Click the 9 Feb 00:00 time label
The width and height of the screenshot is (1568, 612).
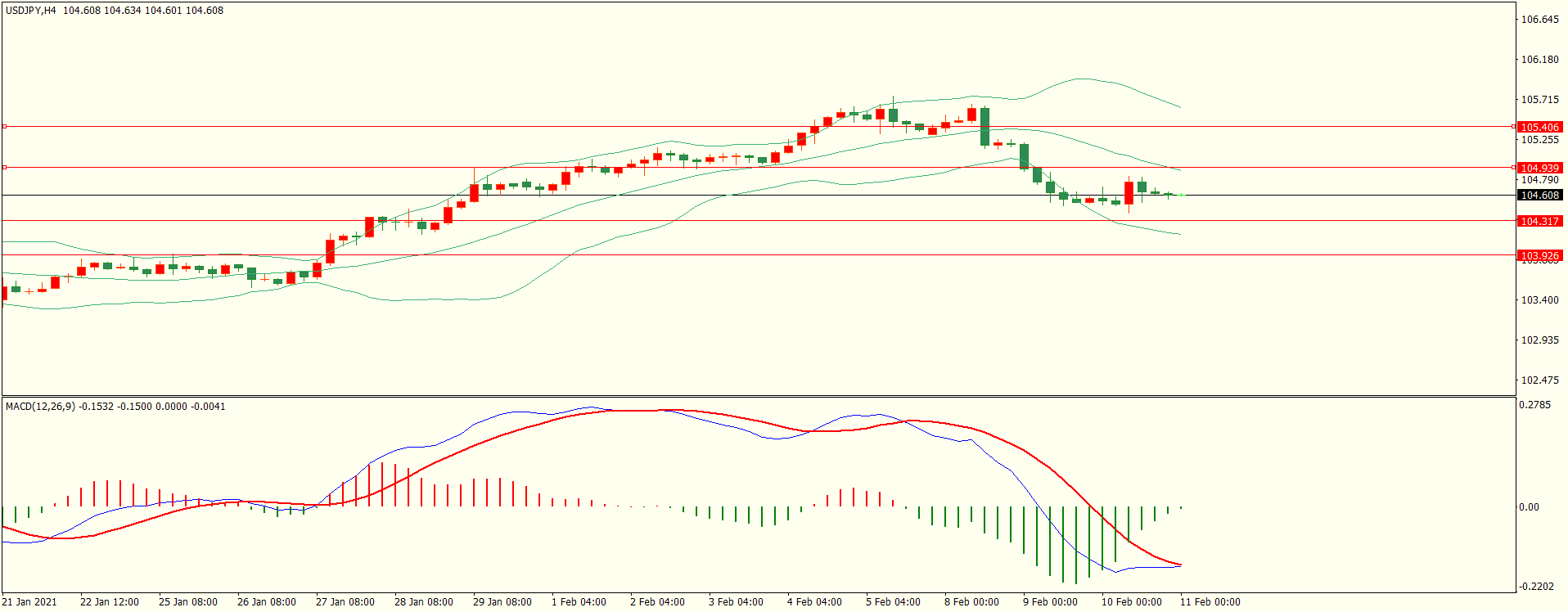coord(1051,602)
